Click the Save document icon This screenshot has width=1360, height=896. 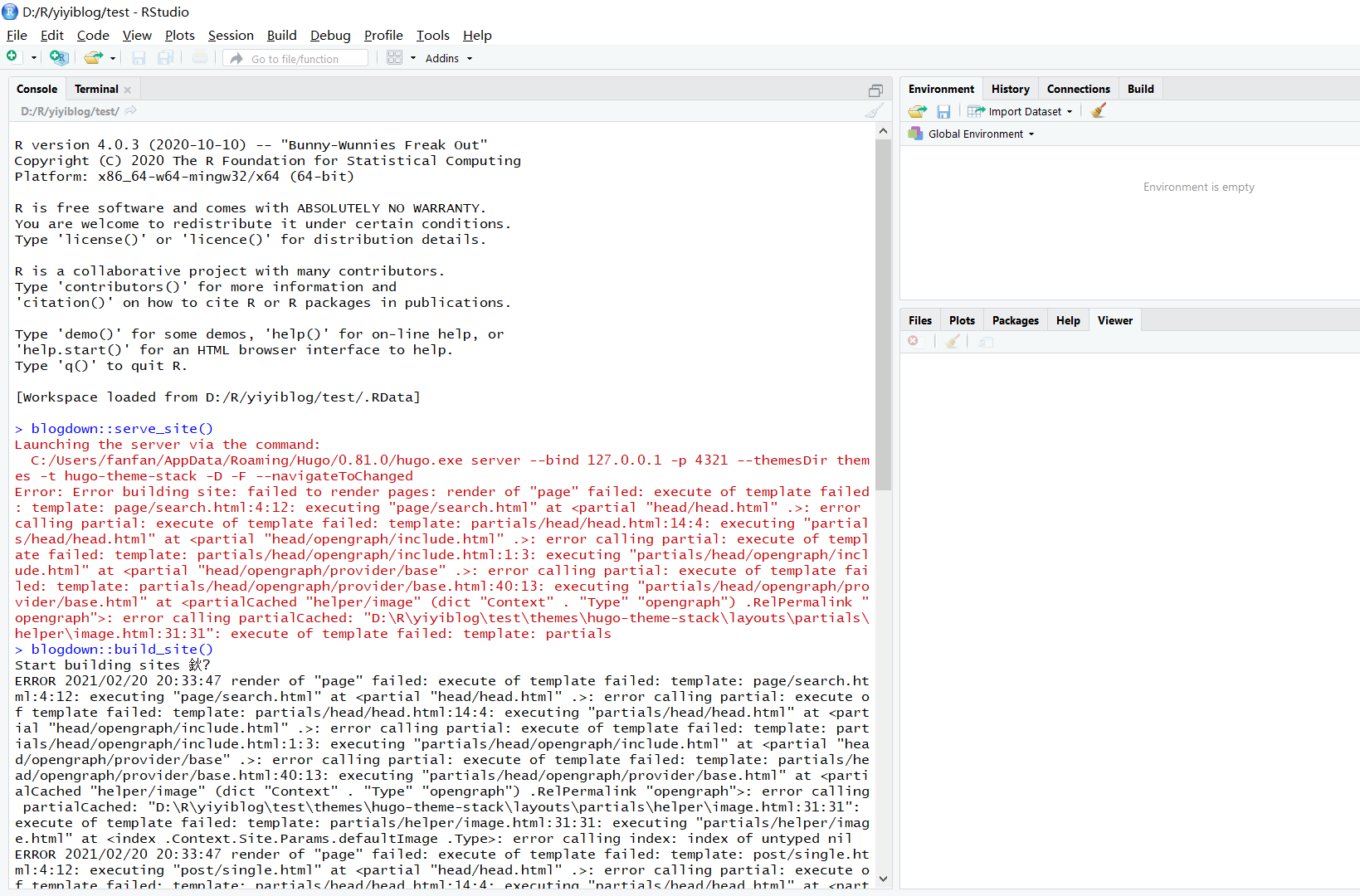click(x=139, y=57)
